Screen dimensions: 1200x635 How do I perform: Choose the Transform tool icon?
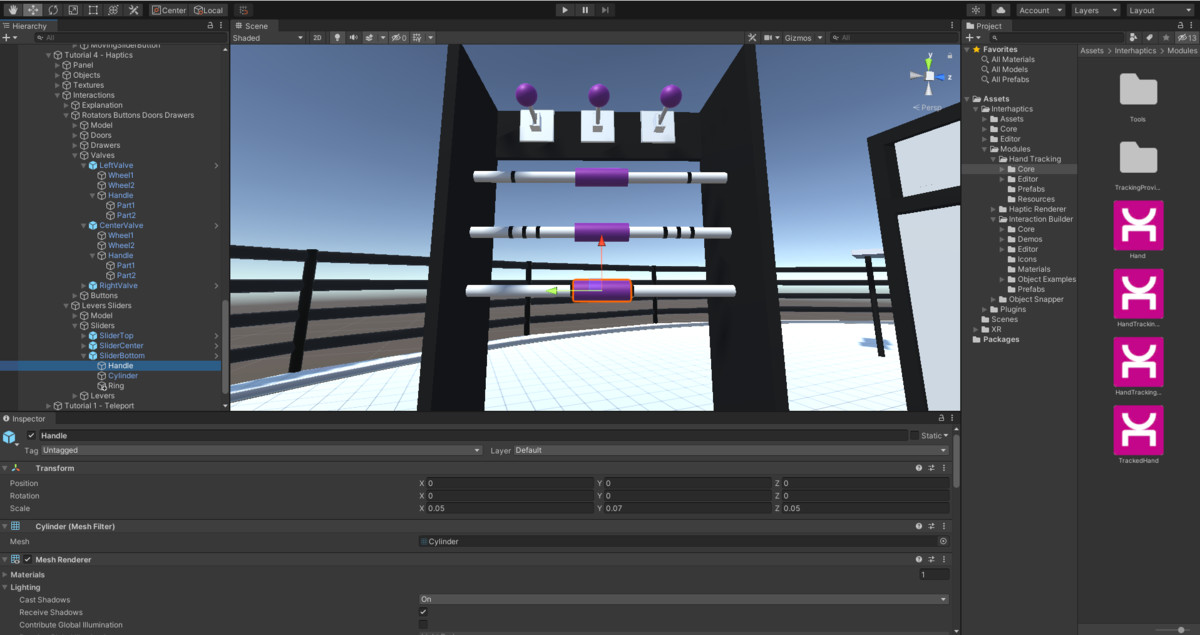(113, 9)
